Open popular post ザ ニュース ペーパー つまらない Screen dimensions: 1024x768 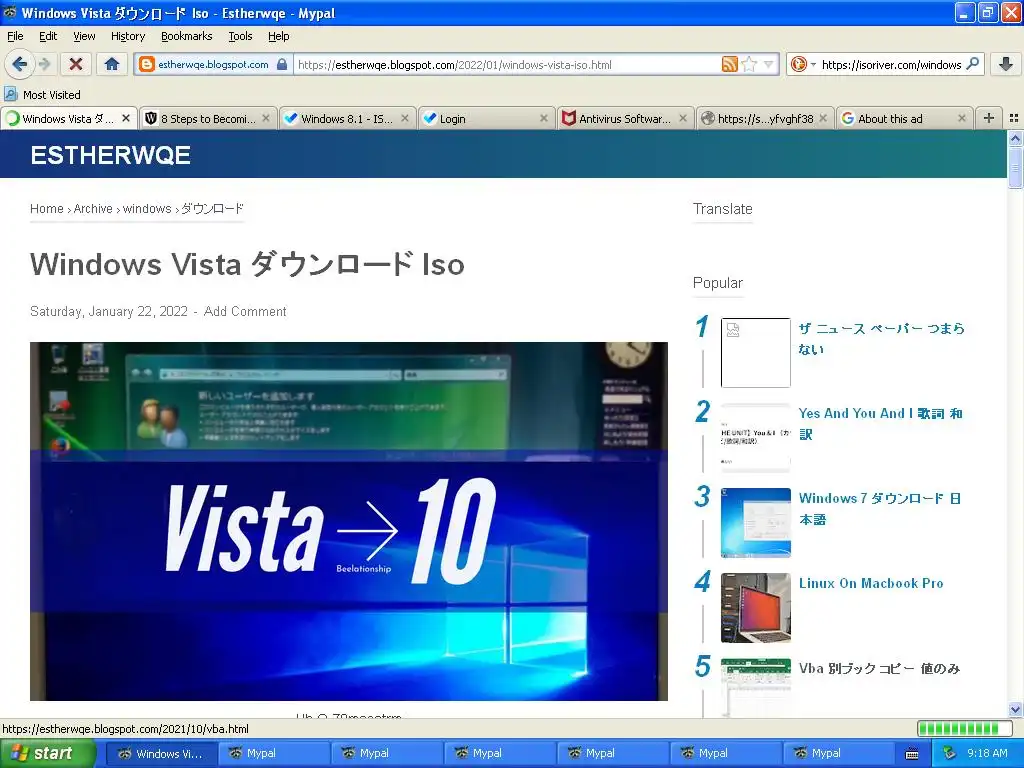(881, 338)
